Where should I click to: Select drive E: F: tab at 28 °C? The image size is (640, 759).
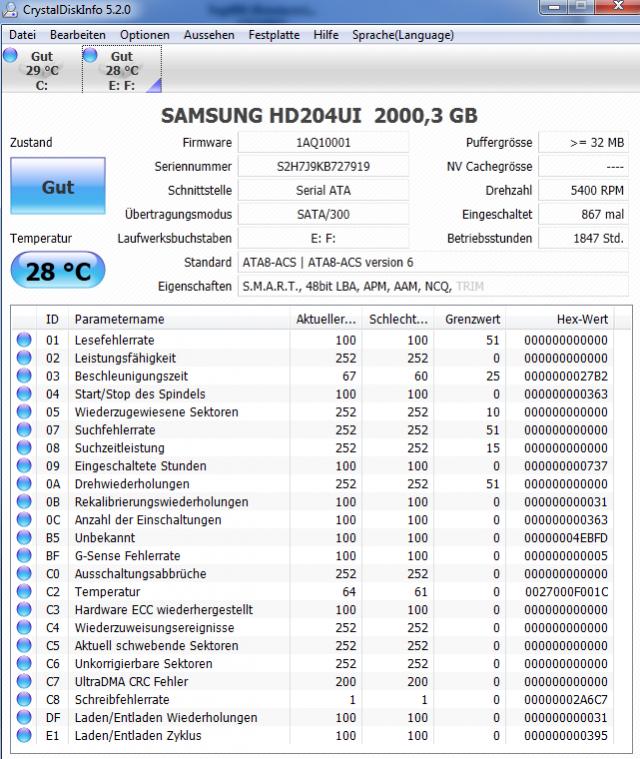pyautogui.click(x=122, y=70)
